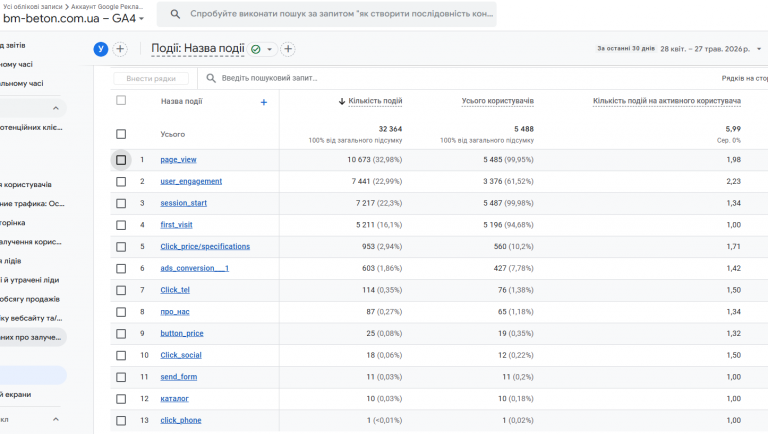
Task: Open sidebar item ending 'й екрани'
Action: coord(16,395)
